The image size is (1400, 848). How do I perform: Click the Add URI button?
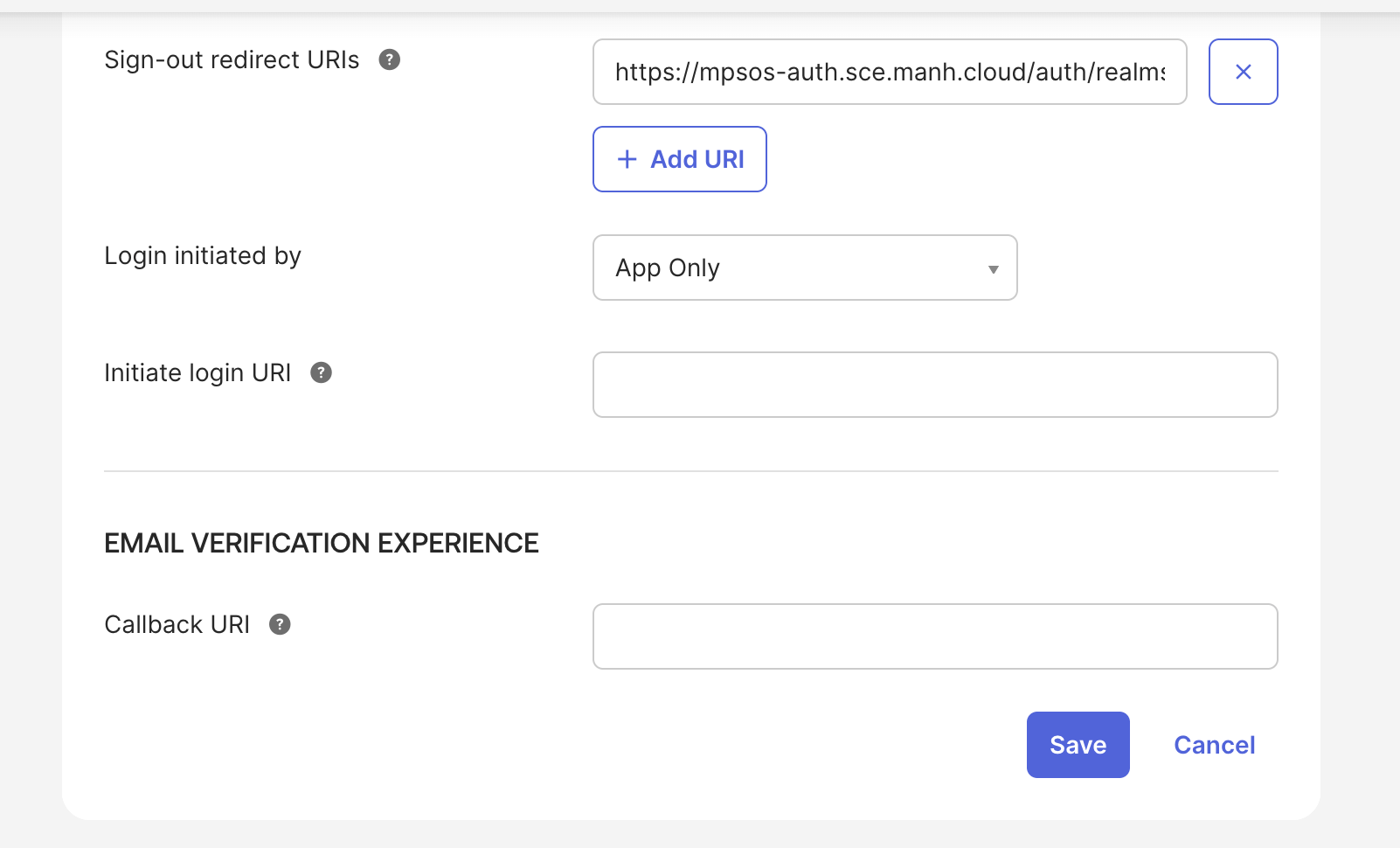coord(680,159)
